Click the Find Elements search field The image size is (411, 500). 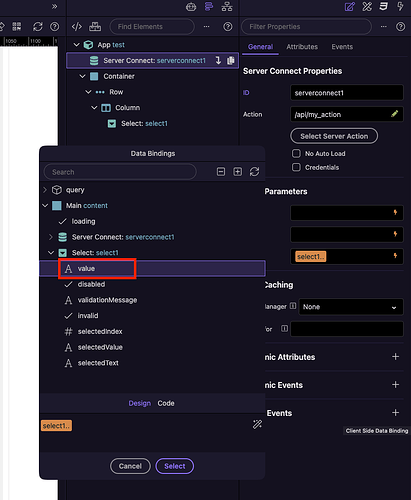tap(152, 27)
